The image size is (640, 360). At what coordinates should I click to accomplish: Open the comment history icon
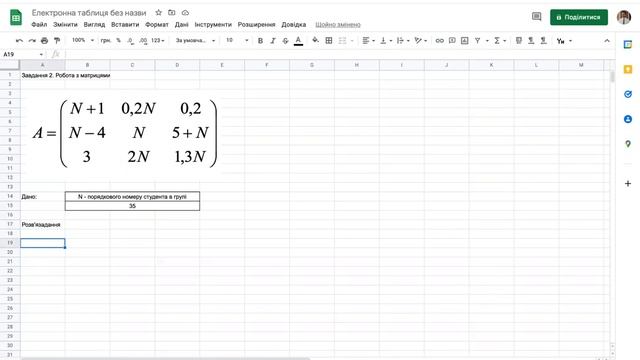536,17
